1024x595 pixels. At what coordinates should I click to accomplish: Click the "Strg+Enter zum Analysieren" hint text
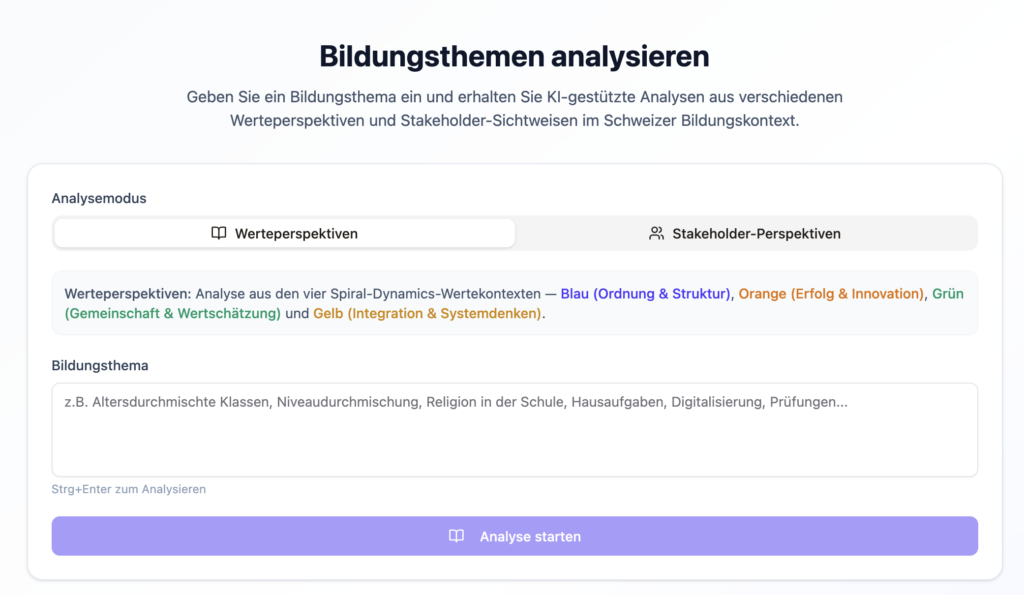(x=128, y=489)
